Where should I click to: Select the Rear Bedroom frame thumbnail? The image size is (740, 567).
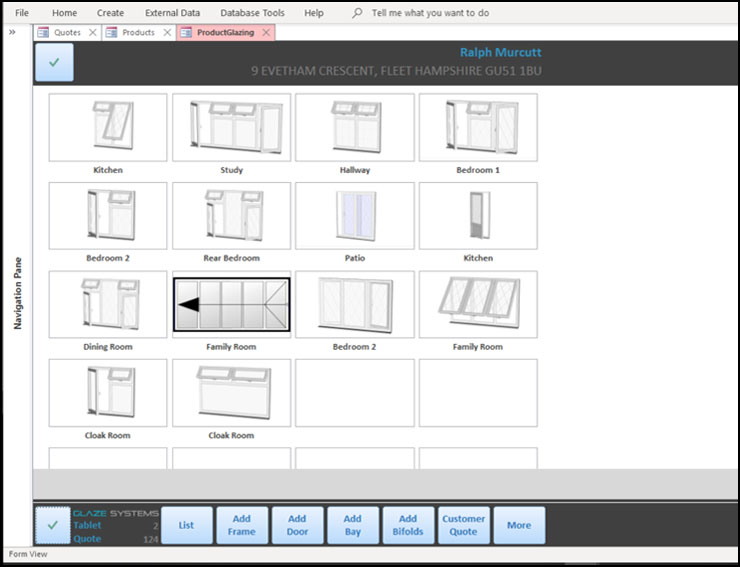tap(231, 215)
